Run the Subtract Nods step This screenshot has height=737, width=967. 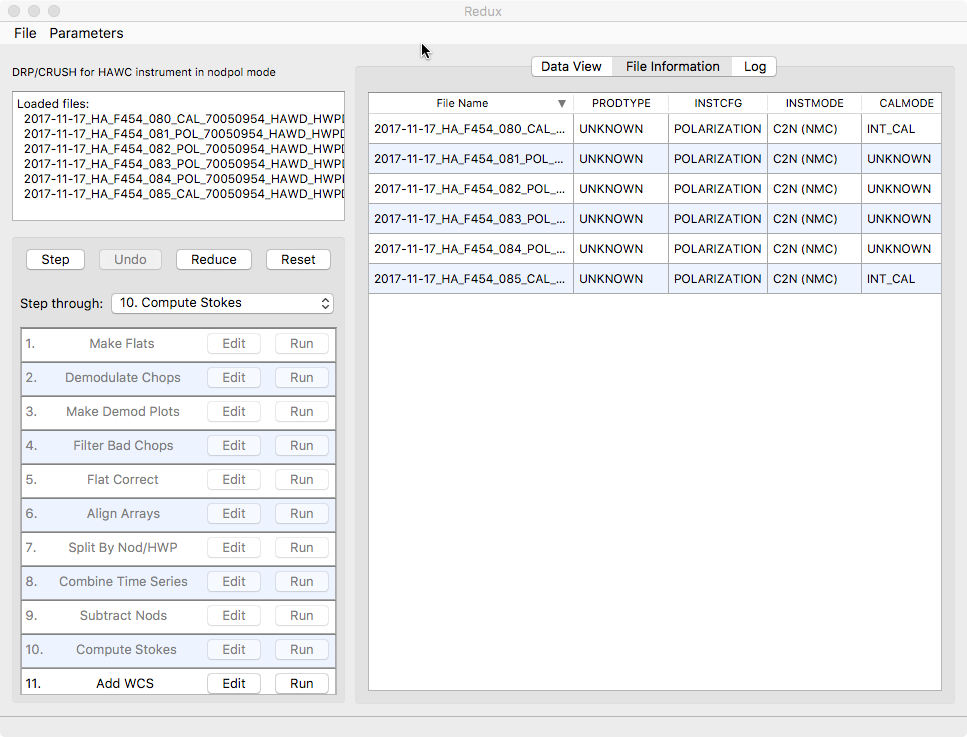pos(302,616)
